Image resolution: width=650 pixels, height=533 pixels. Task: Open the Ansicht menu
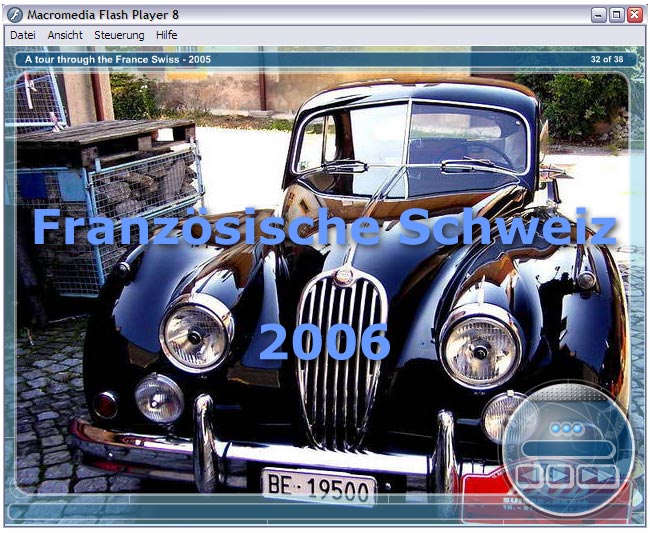point(65,35)
